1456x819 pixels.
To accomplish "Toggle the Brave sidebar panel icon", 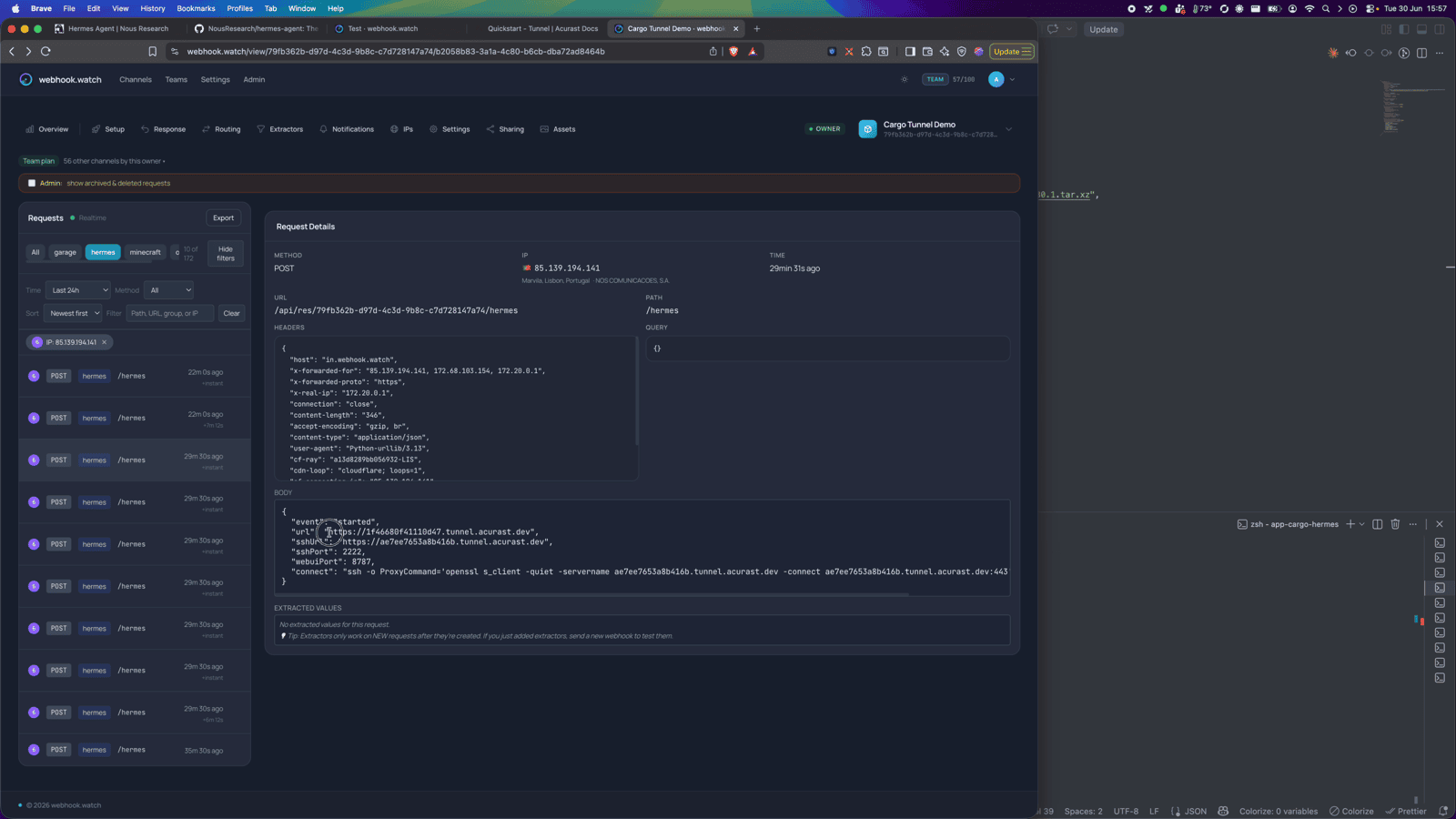I will point(910,52).
